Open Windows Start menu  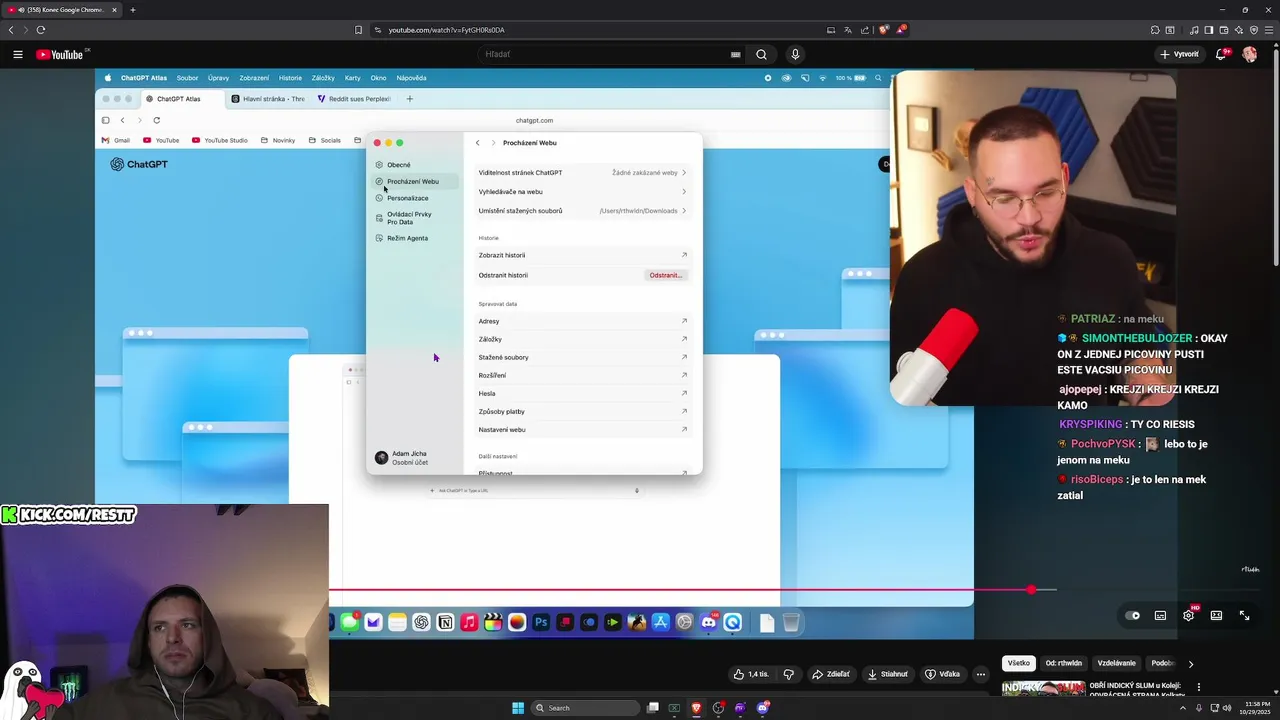[x=518, y=708]
